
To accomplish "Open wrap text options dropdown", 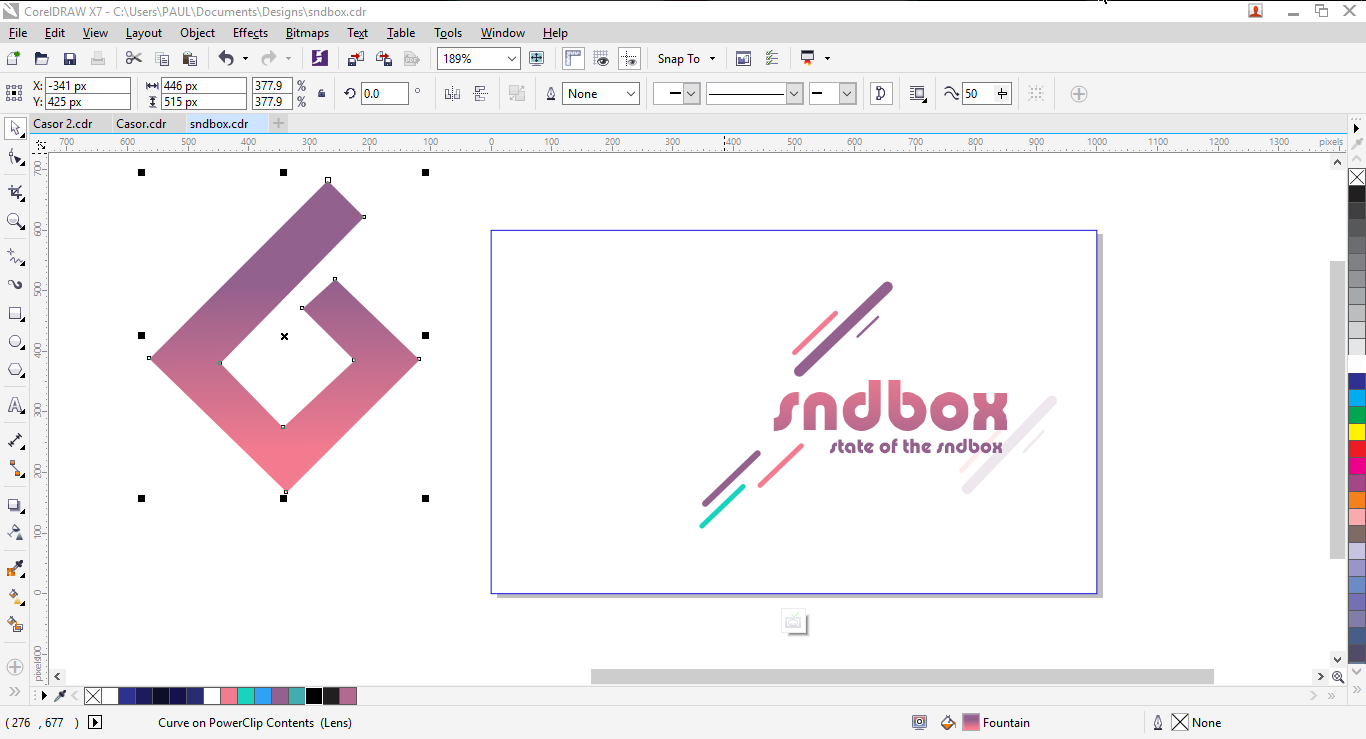I will (917, 94).
